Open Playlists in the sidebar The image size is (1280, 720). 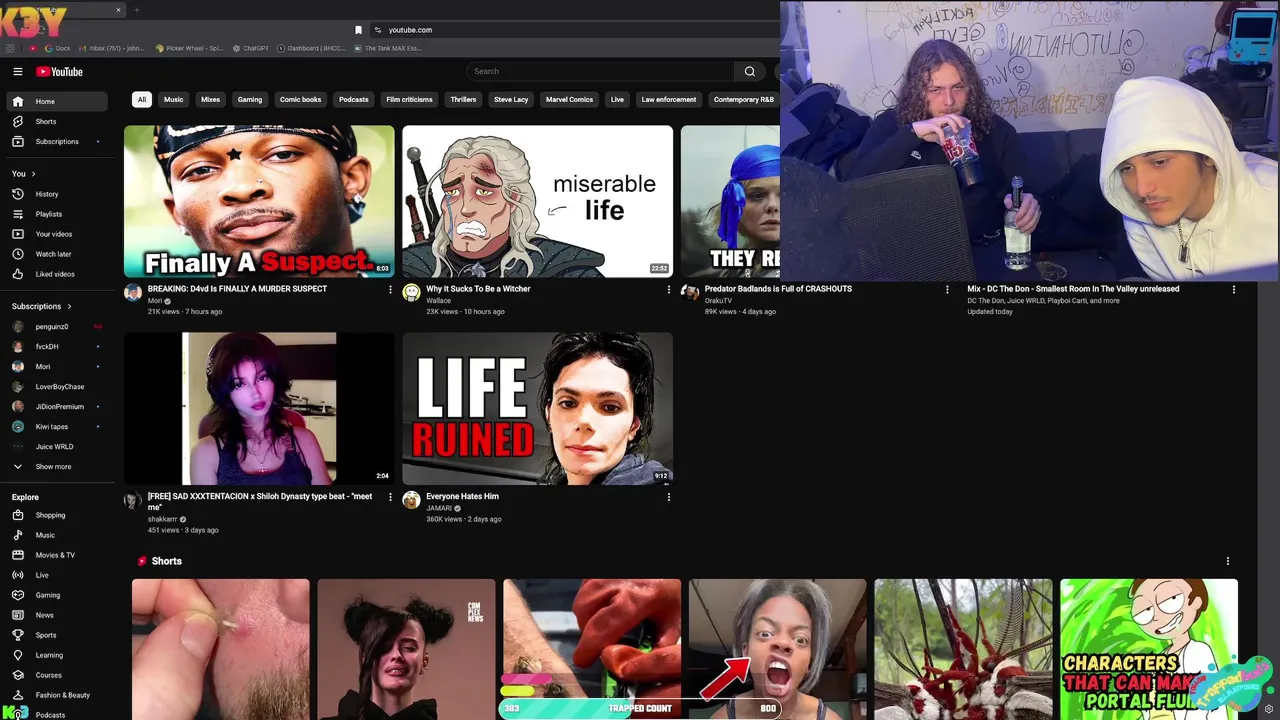[57, 214]
